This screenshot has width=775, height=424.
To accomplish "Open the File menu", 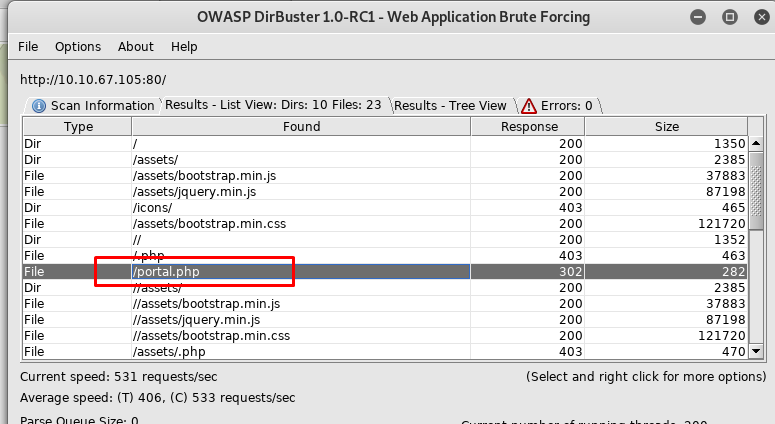I will (28, 46).
